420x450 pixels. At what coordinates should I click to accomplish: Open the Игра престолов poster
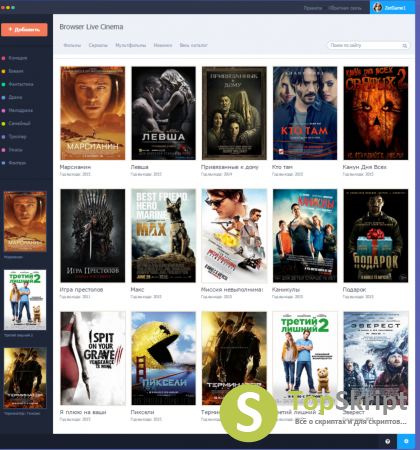click(93, 236)
